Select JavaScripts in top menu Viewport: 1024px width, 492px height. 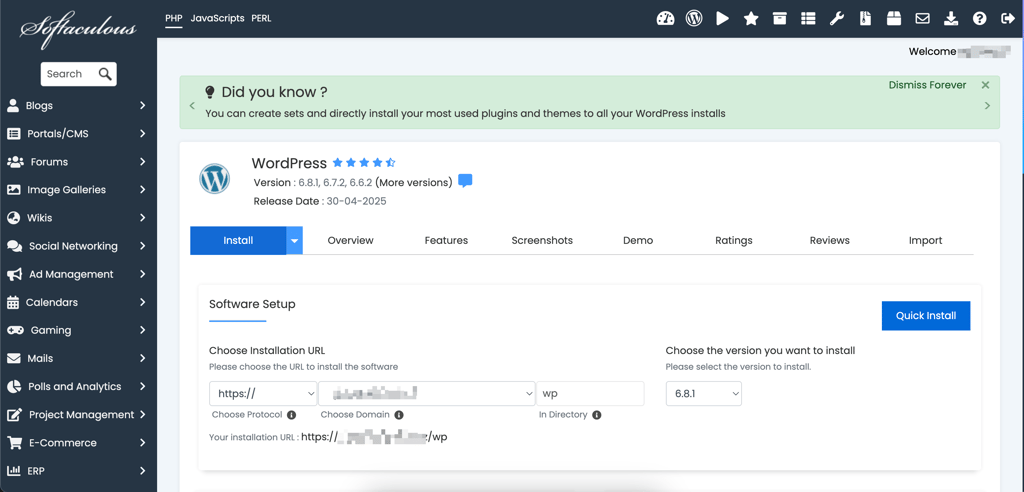[217, 18]
